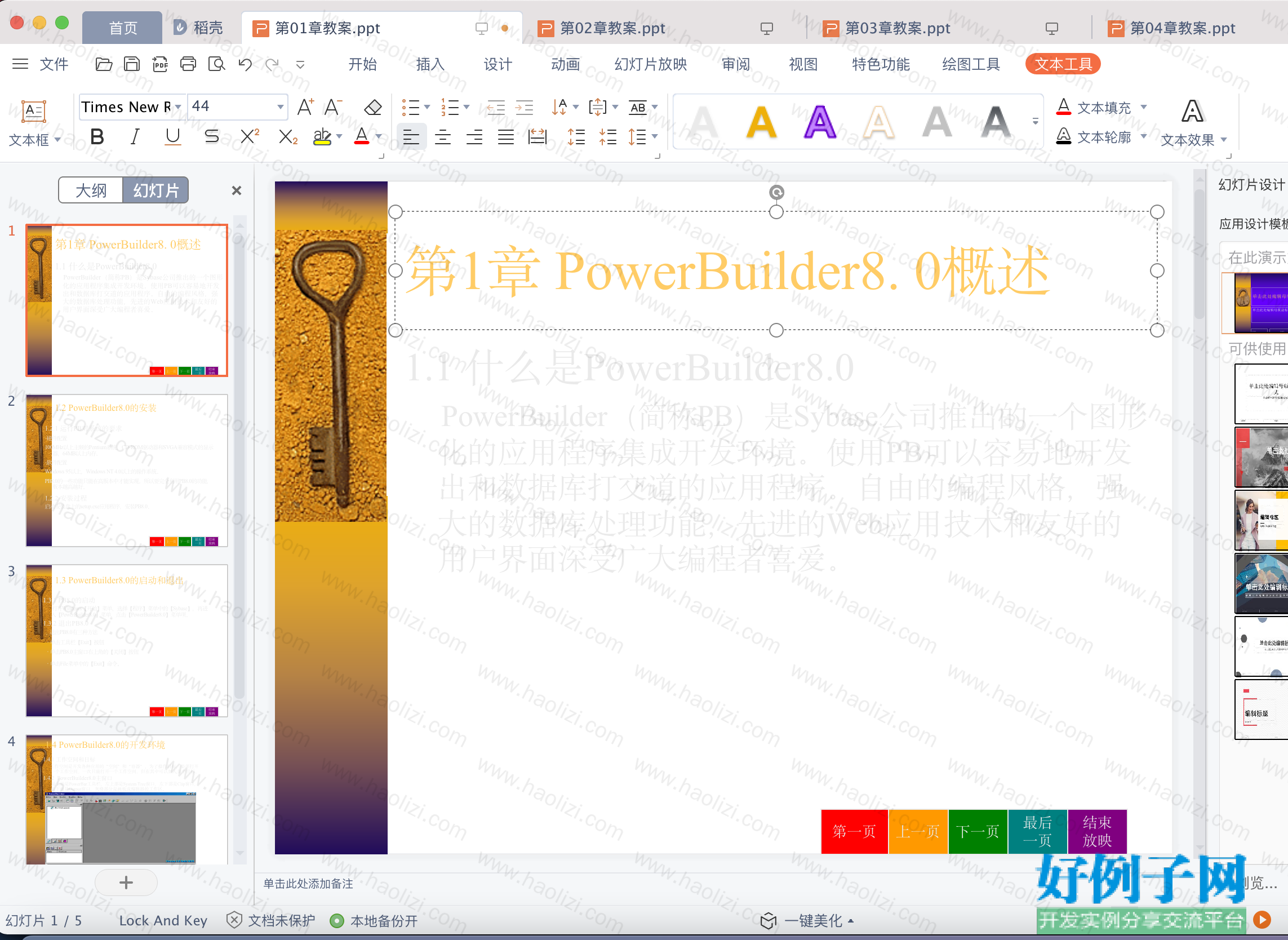Toggle underline formatting
1288x940 pixels.
tap(172, 136)
